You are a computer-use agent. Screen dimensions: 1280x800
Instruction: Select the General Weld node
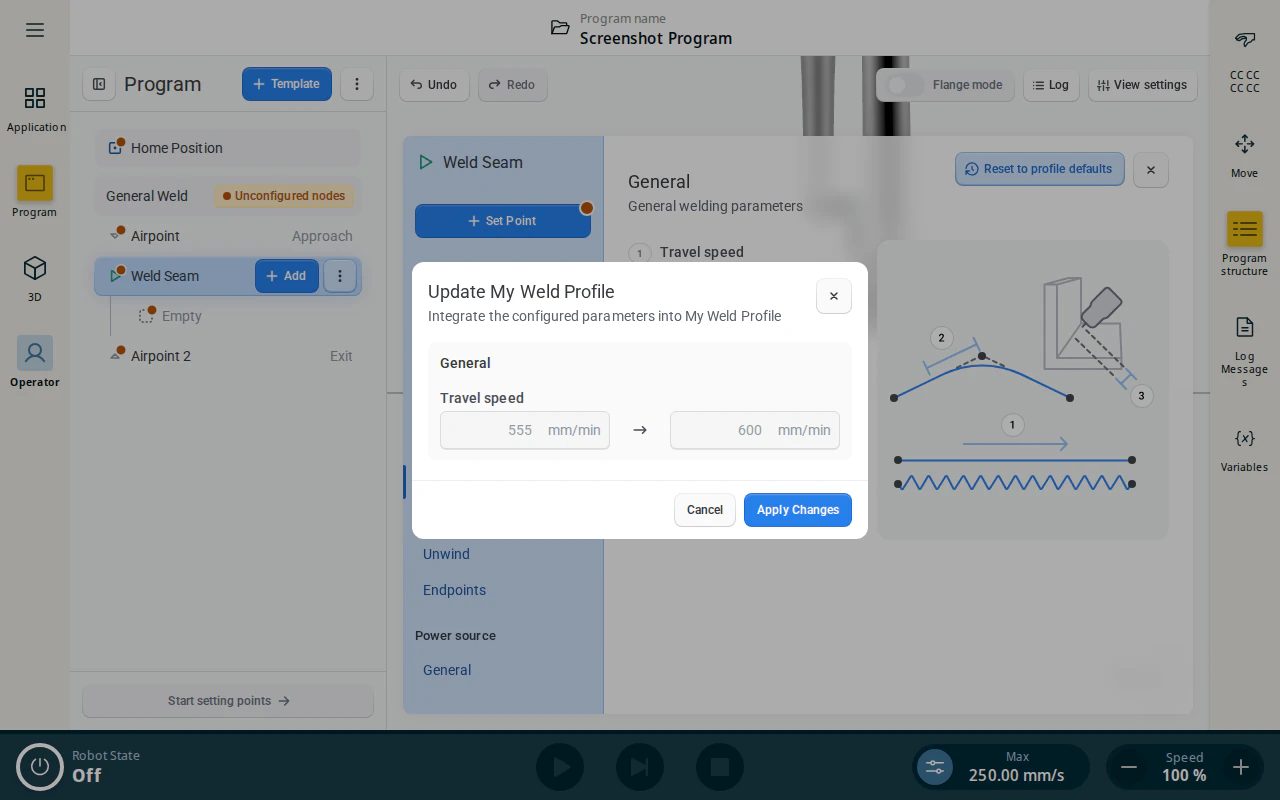click(x=228, y=196)
